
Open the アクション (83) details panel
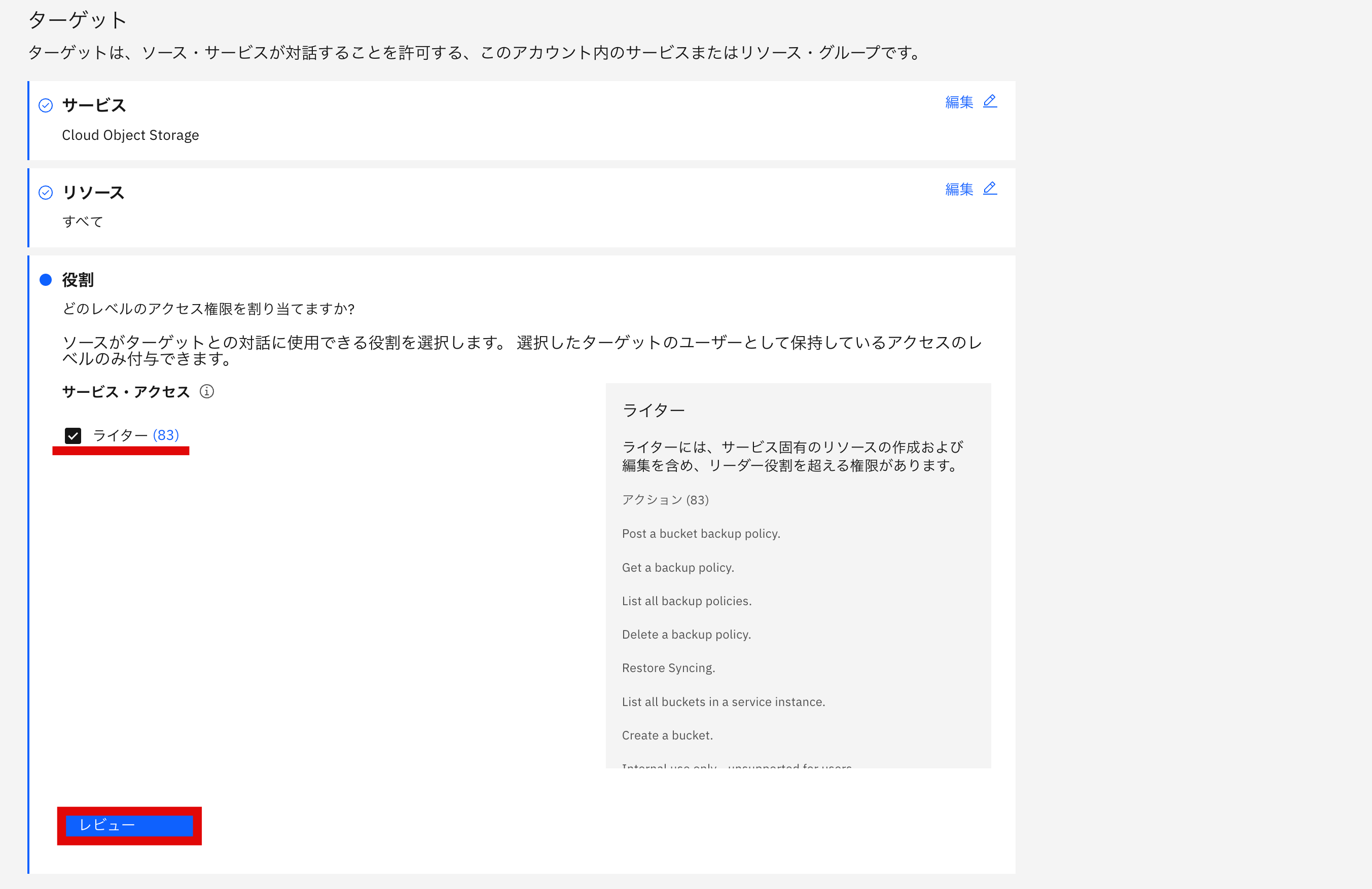click(664, 500)
